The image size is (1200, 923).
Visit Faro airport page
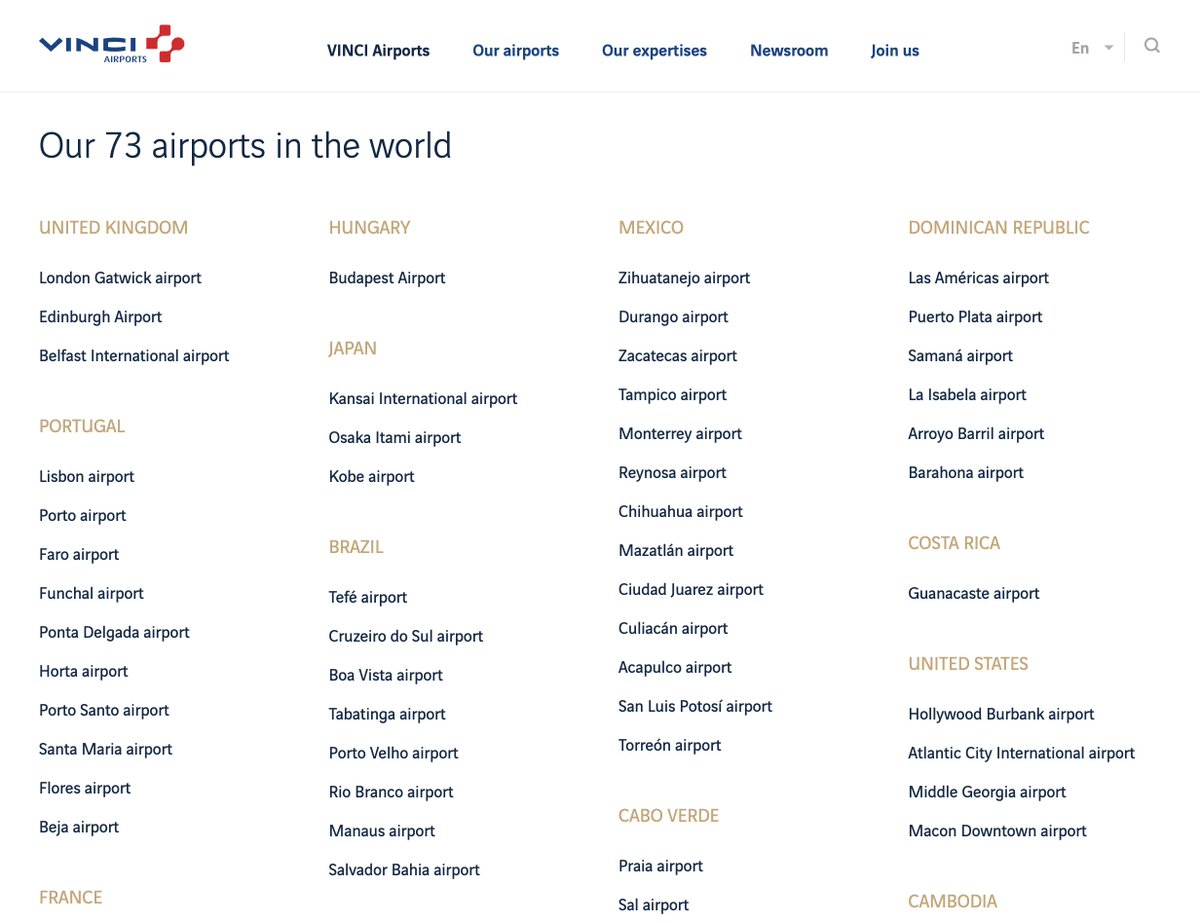coord(79,555)
